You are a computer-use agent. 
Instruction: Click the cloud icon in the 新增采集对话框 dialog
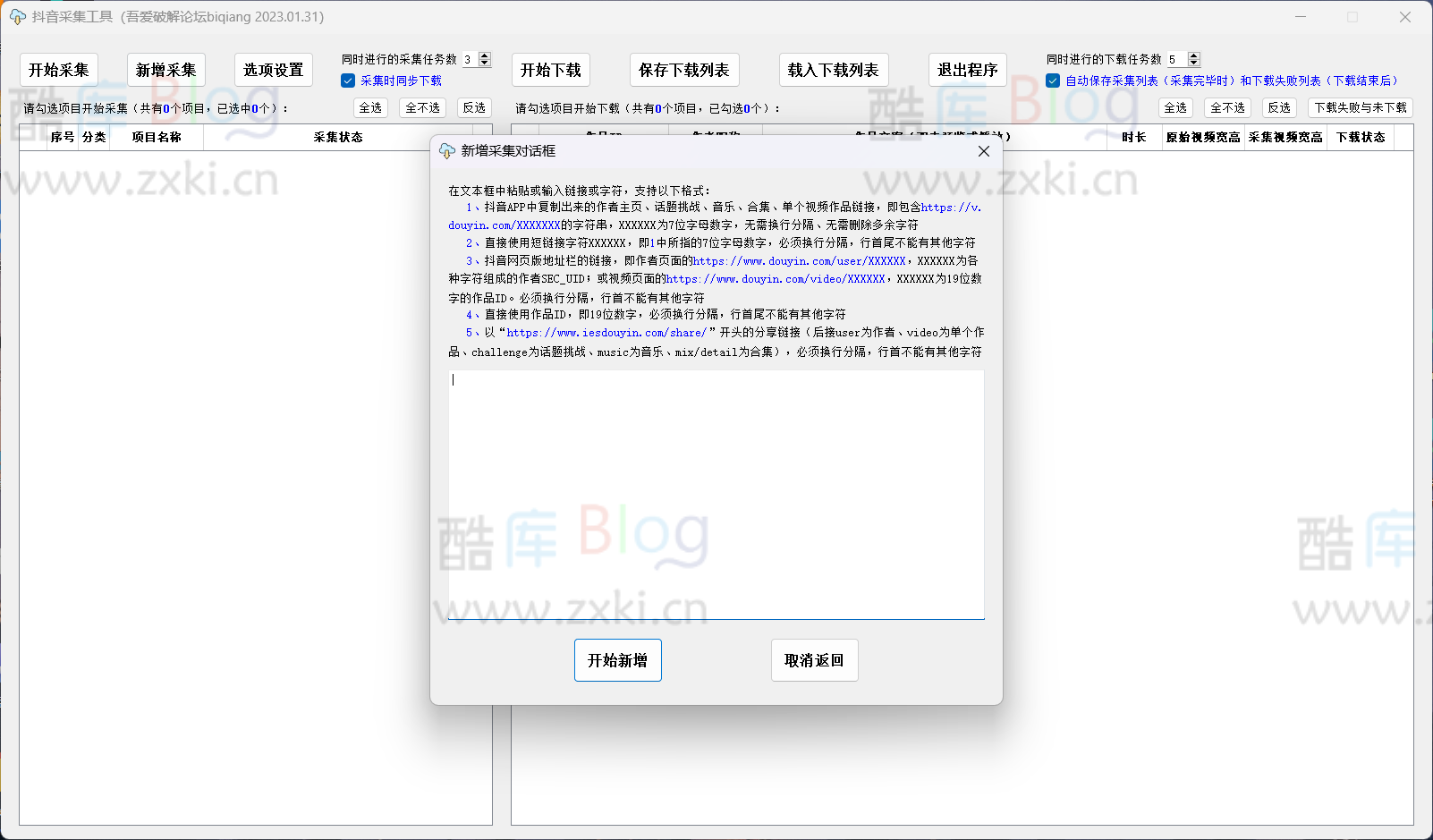(x=447, y=151)
